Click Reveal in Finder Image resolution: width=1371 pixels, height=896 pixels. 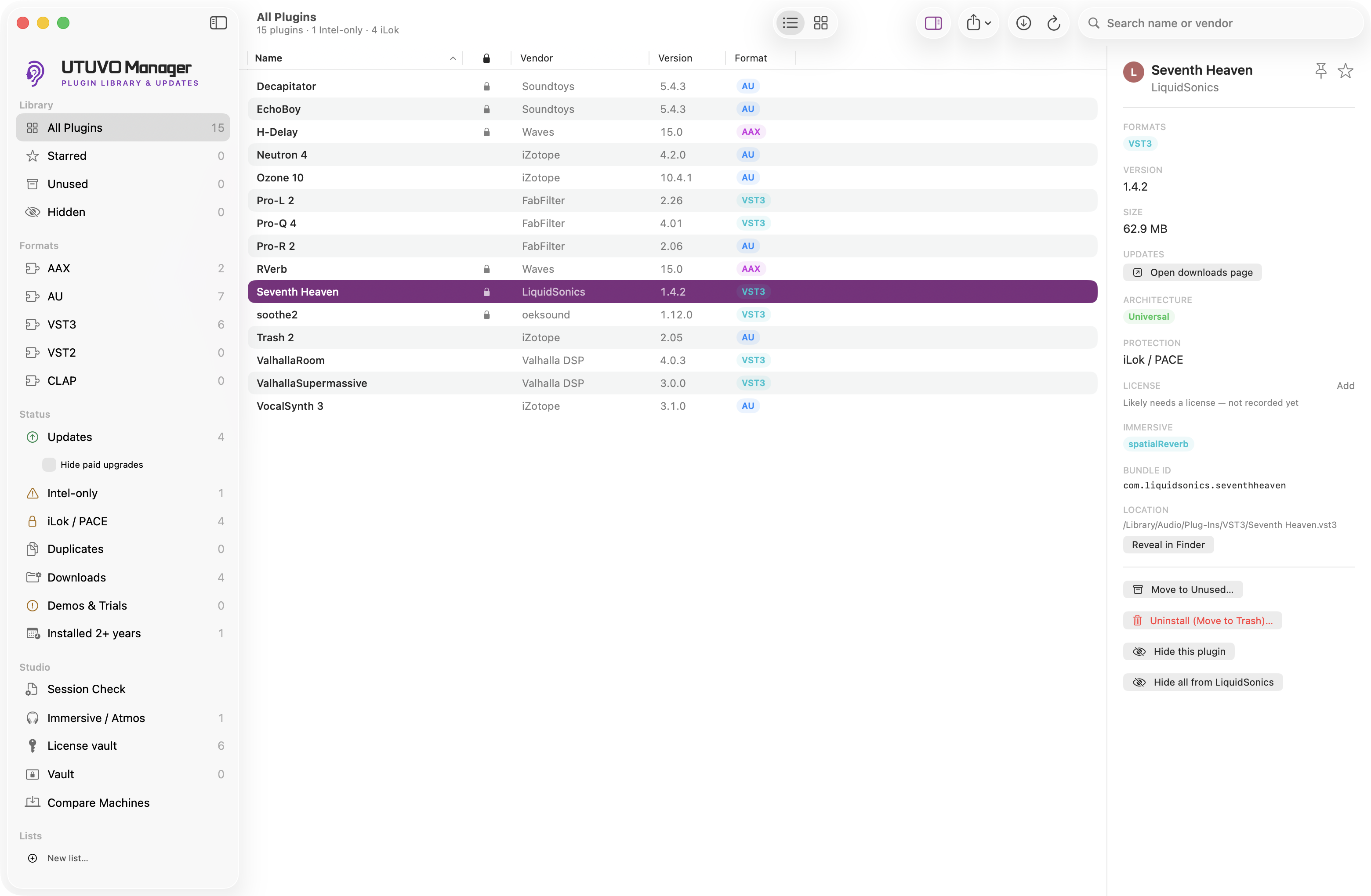(1168, 545)
